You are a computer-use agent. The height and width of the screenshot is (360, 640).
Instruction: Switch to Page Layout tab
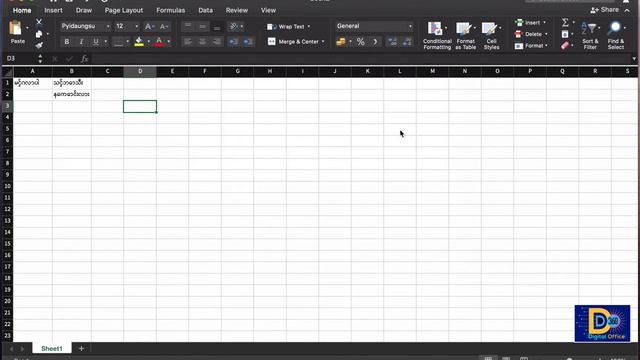pos(124,10)
